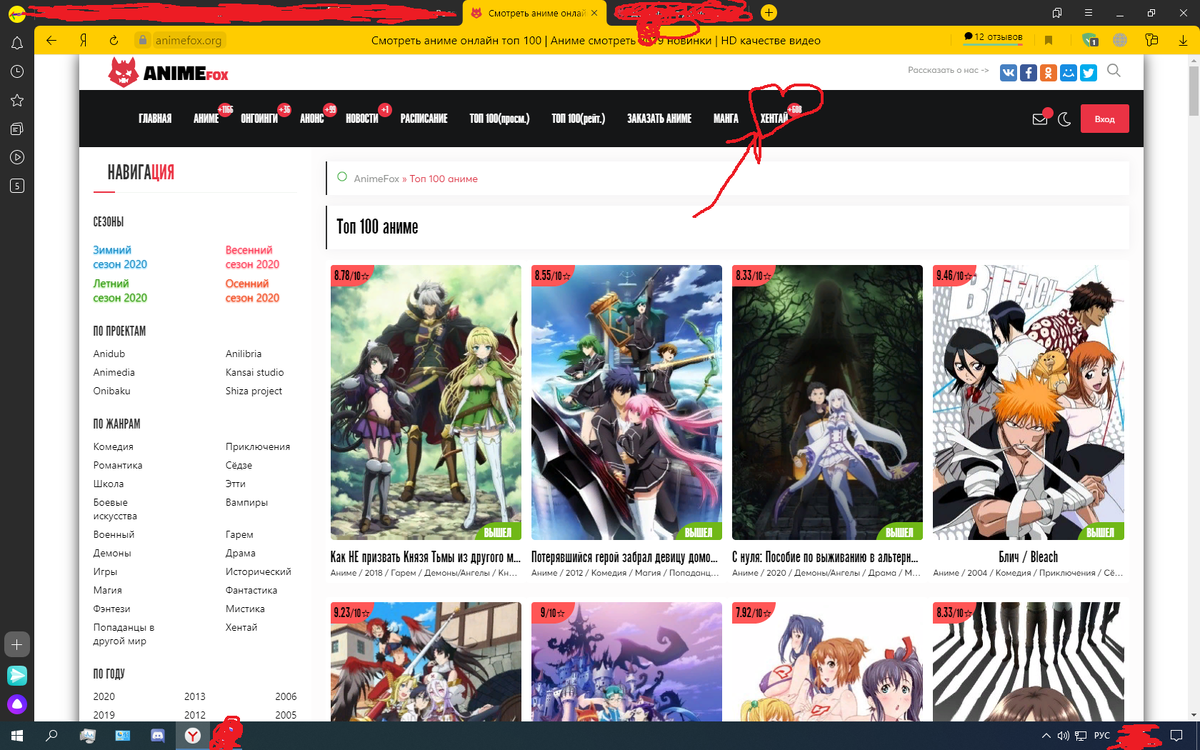Open МАНГА in site menu
Image resolution: width=1200 pixels, height=750 pixels.
tap(726, 118)
